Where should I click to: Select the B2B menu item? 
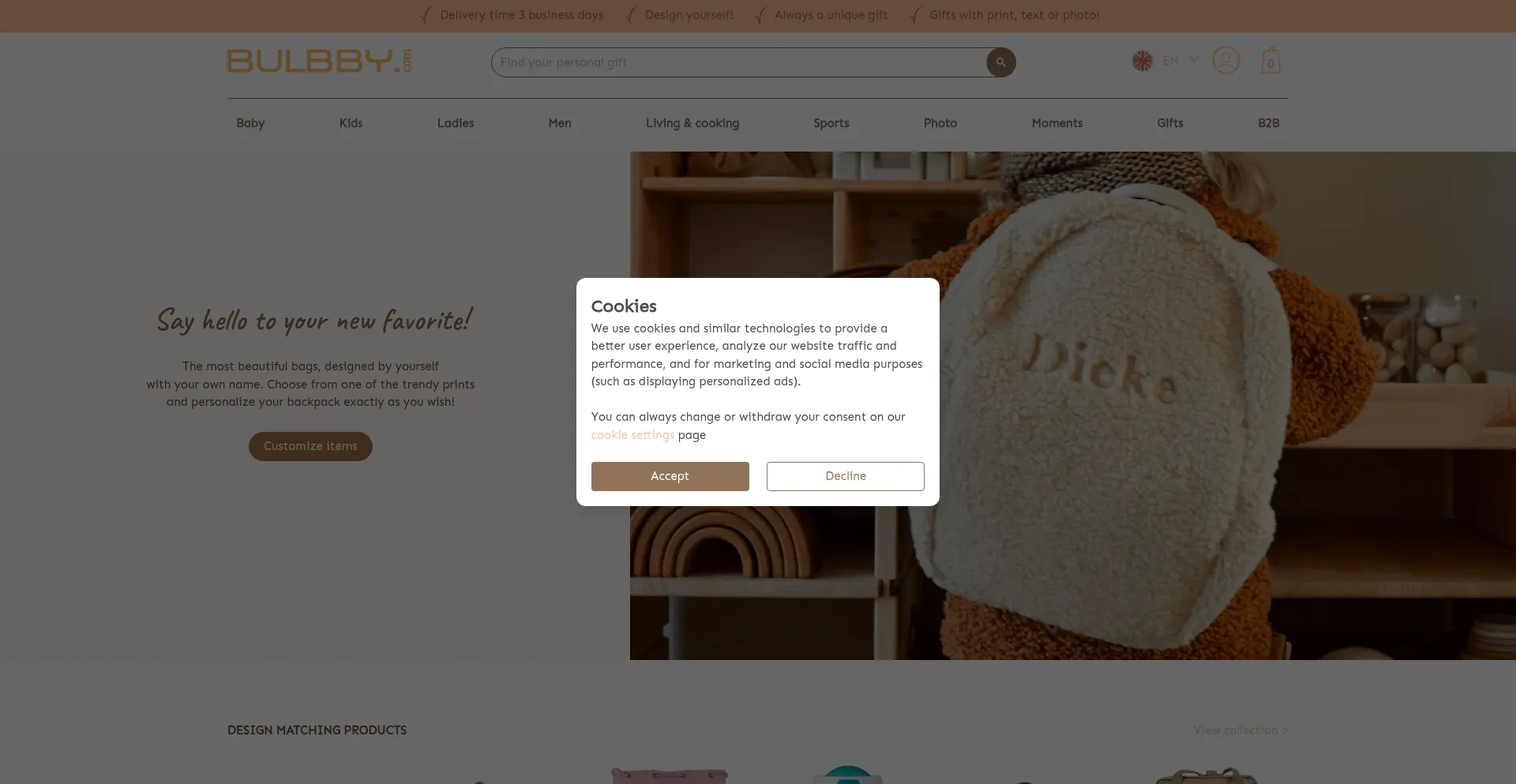coord(1268,123)
